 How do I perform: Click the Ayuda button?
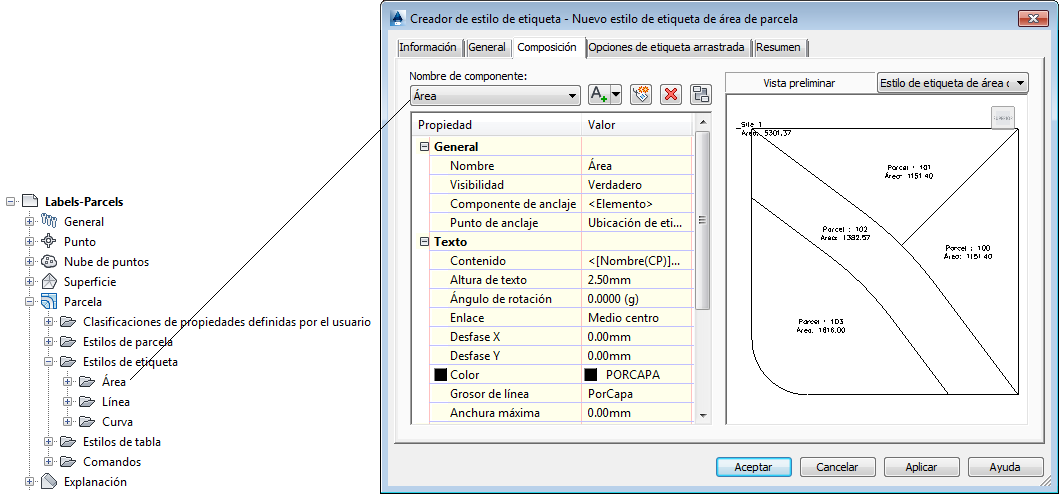click(x=1005, y=467)
